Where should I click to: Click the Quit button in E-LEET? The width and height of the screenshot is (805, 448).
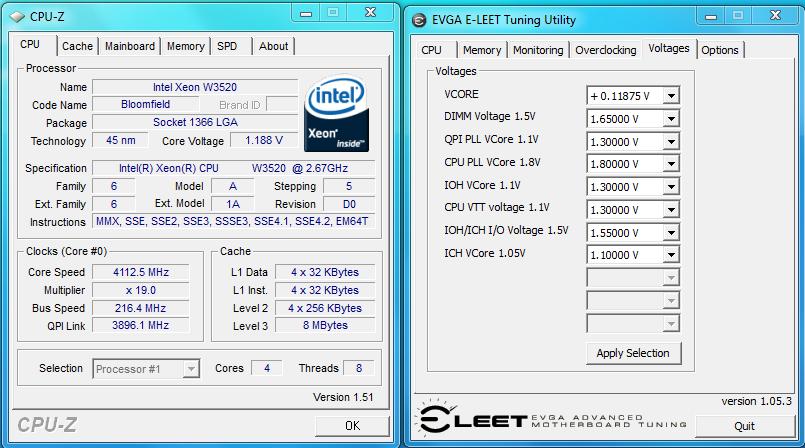pos(744,426)
